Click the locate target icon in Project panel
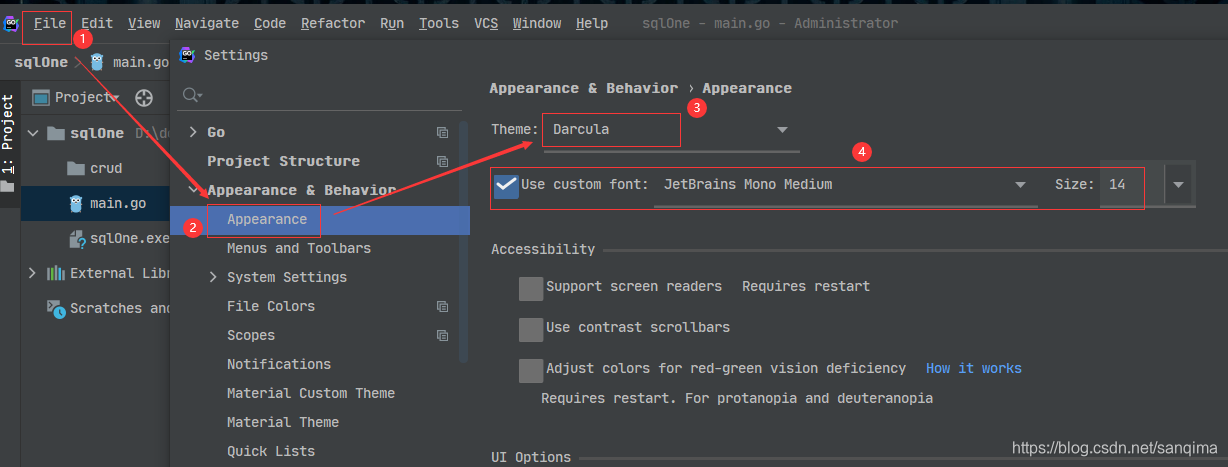The image size is (1228, 467). pyautogui.click(x=144, y=97)
